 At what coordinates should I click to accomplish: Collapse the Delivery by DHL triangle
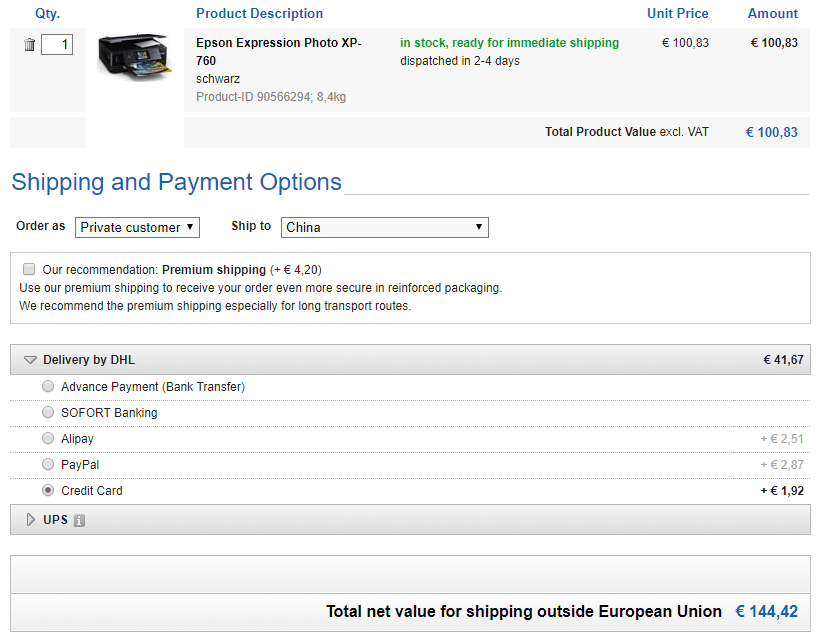pos(30,360)
